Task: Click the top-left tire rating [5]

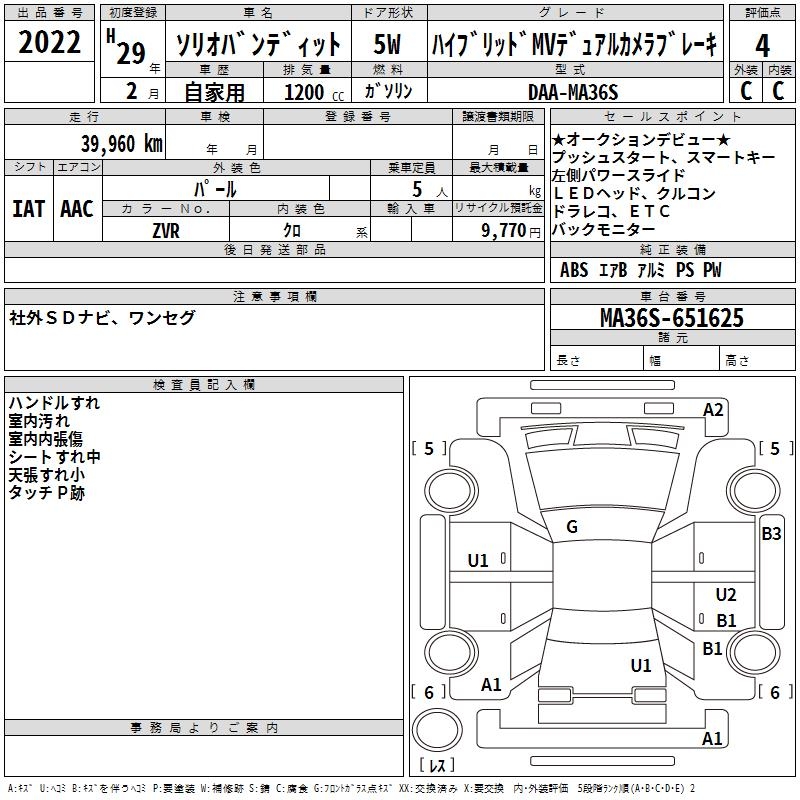Action: point(430,448)
